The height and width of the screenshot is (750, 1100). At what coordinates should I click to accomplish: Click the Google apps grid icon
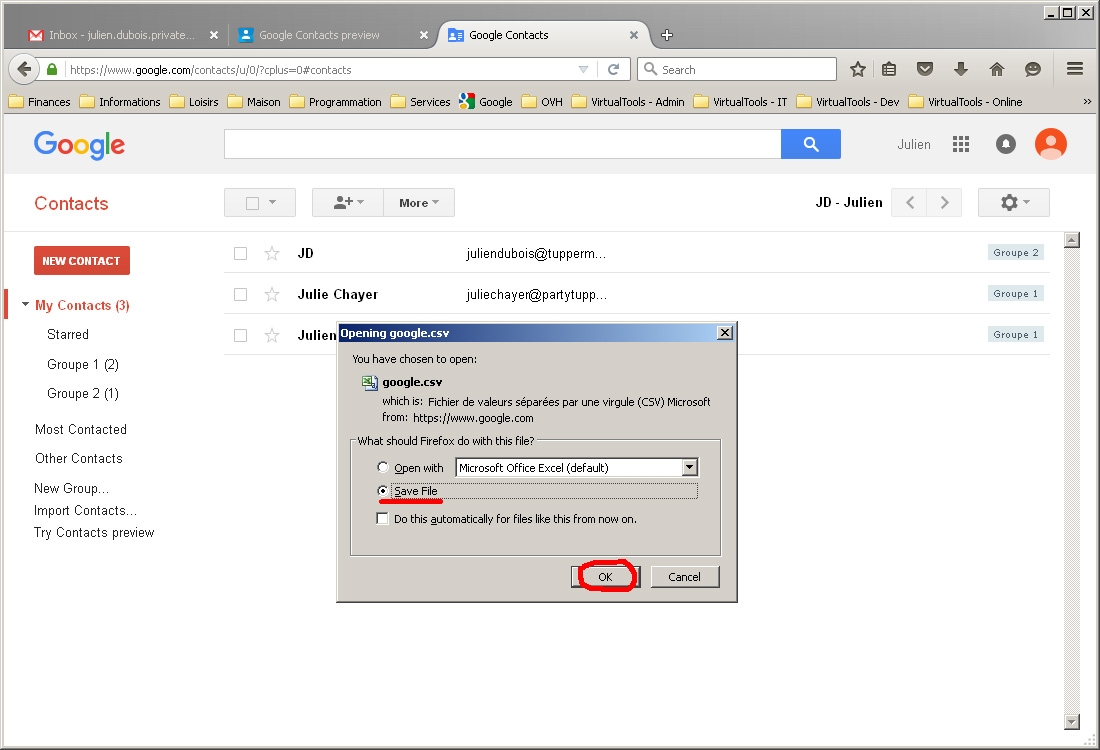click(x=961, y=144)
